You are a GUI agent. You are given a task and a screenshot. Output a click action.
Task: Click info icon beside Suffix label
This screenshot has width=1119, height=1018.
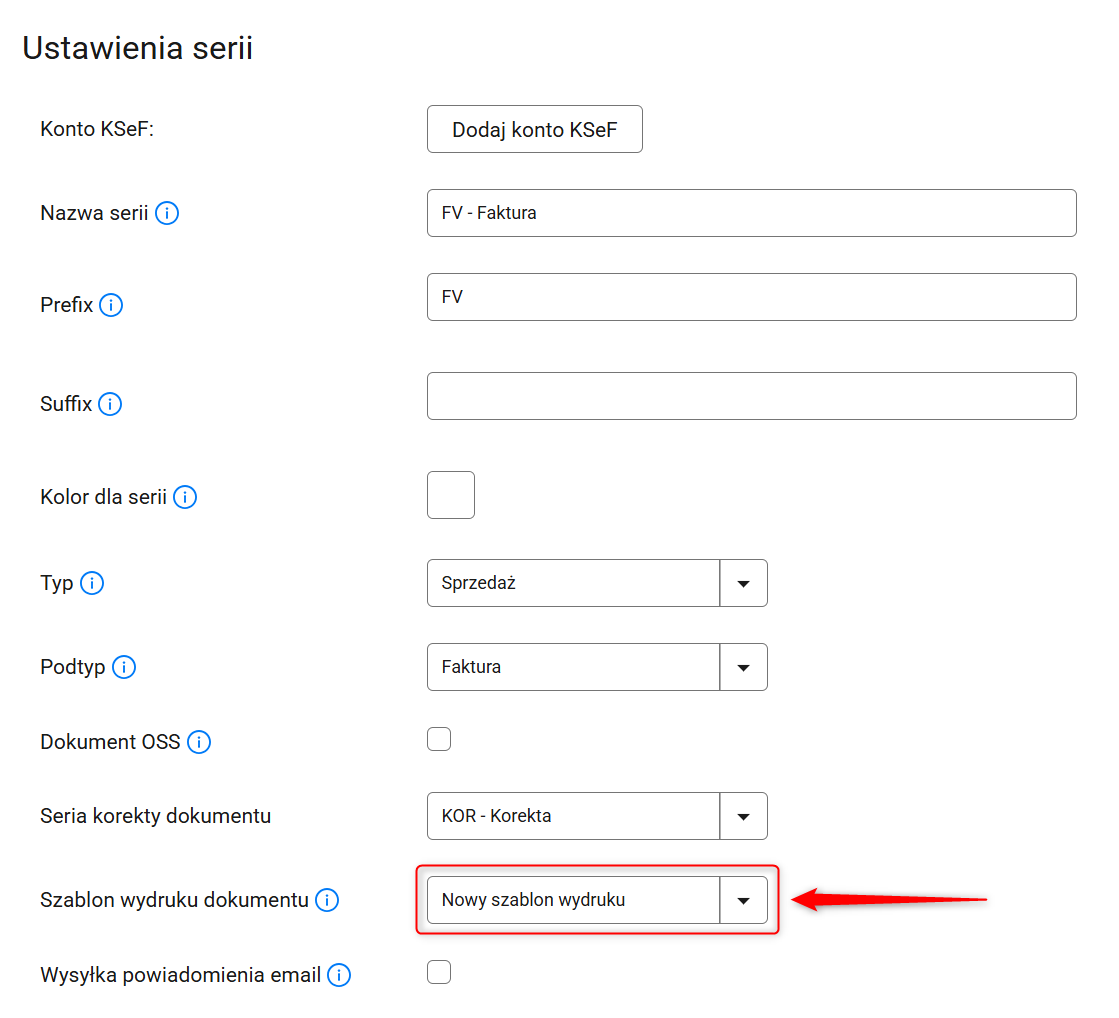point(110,404)
